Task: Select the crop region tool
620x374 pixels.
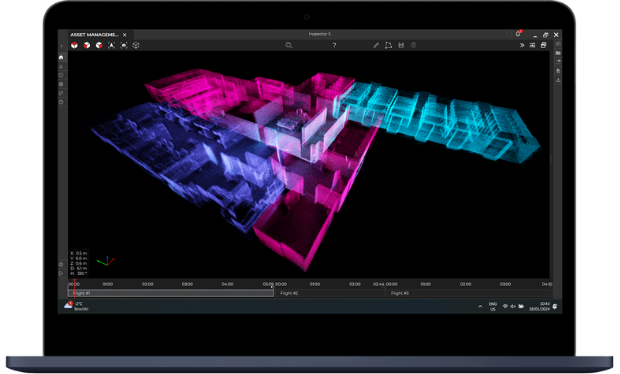Action: (x=388, y=45)
